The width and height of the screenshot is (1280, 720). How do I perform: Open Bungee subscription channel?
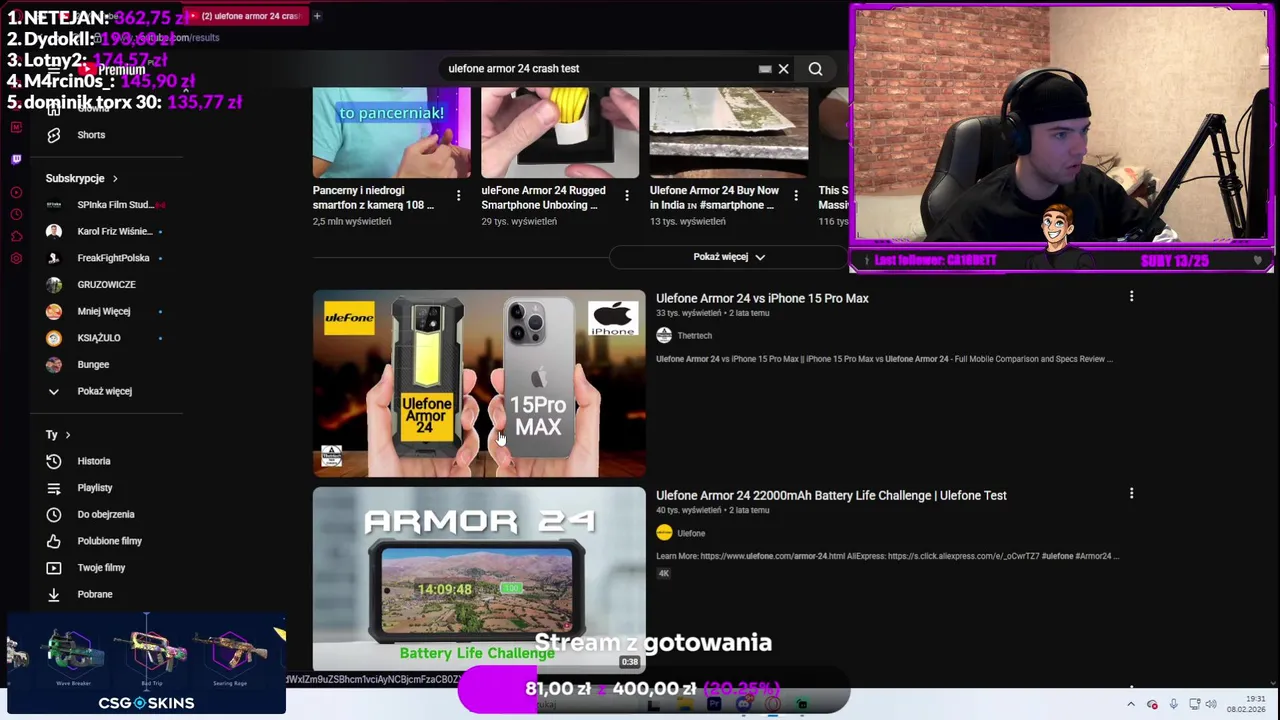tap(93, 365)
